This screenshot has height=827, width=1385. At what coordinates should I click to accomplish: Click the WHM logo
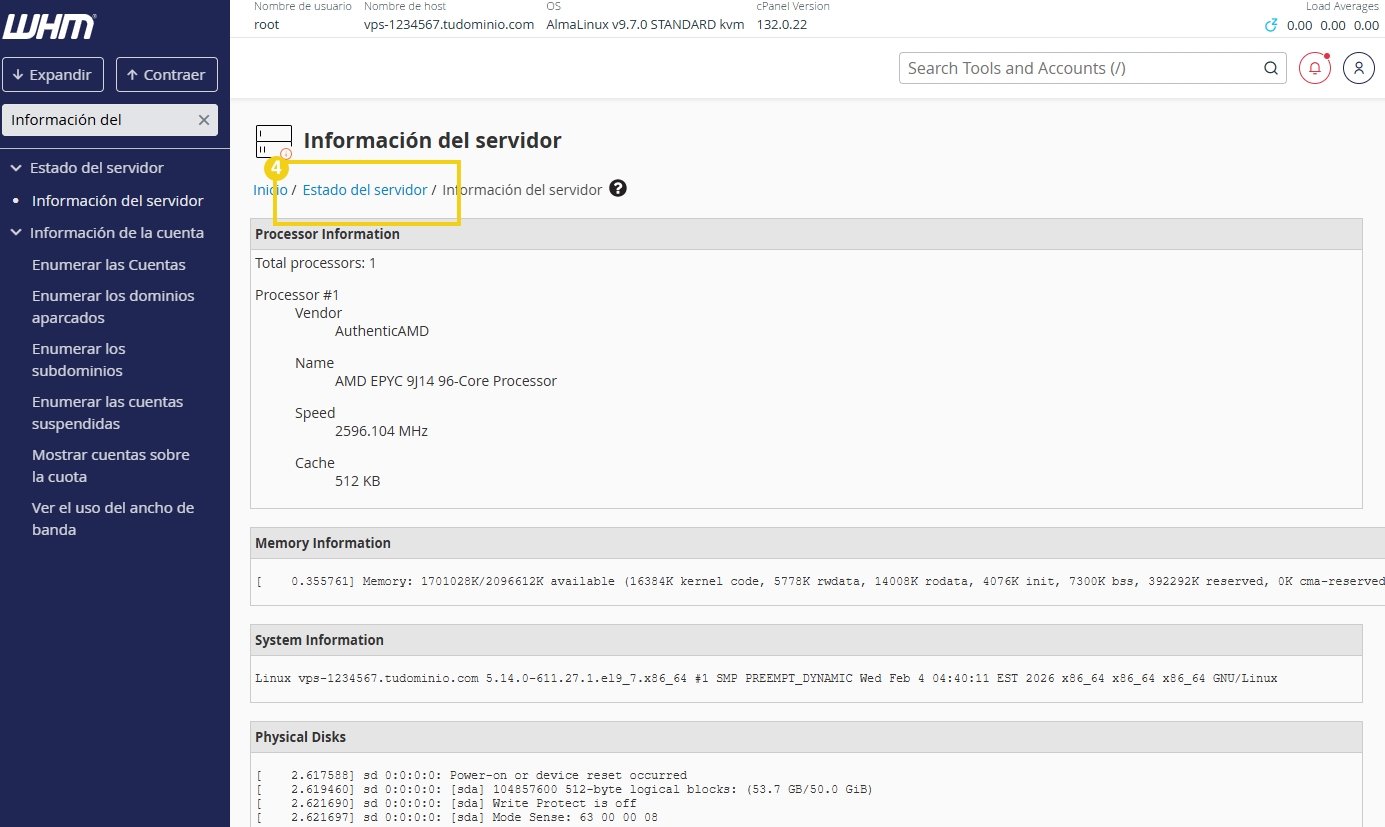tap(49, 27)
